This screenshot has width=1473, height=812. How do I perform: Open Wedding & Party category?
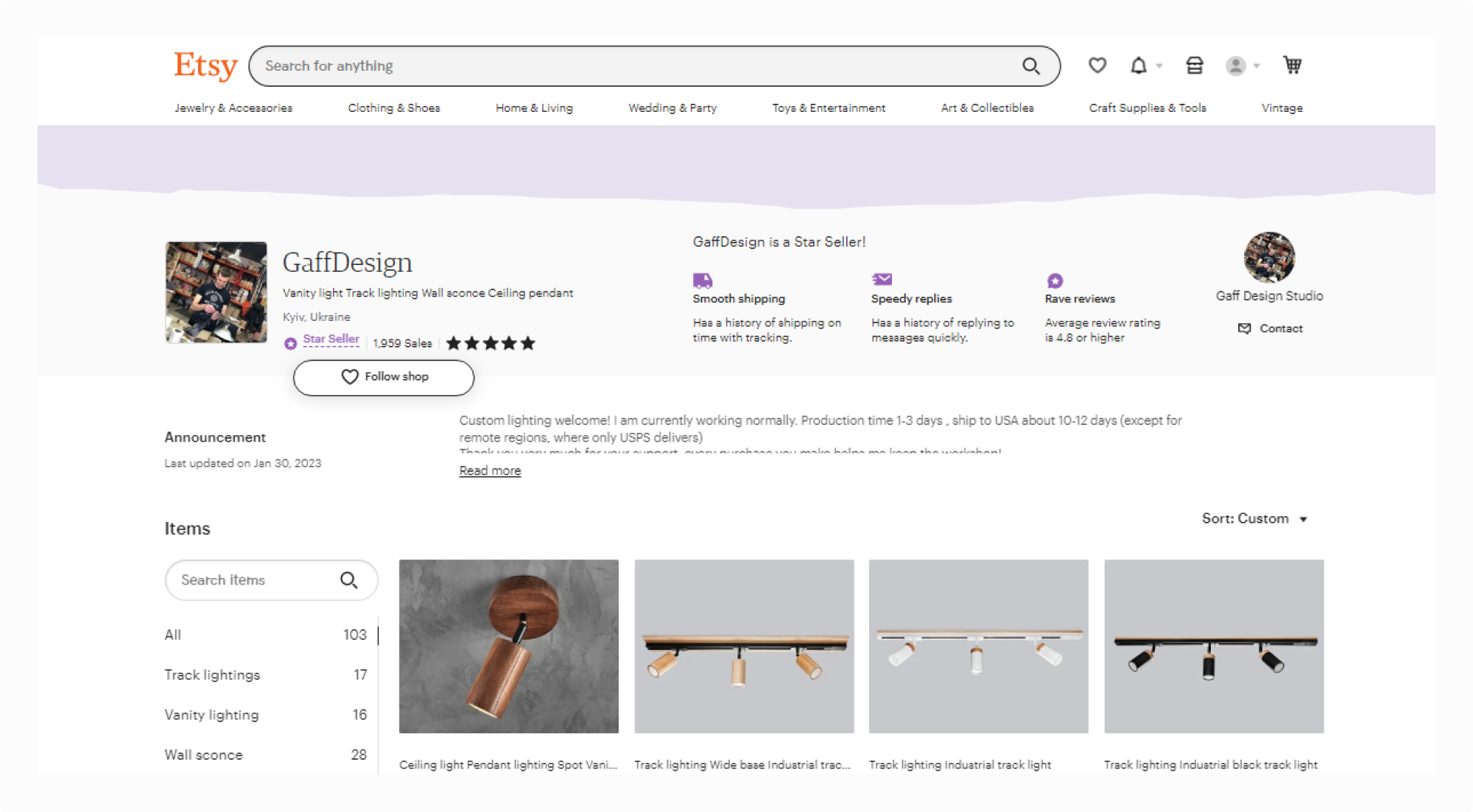[x=672, y=108]
